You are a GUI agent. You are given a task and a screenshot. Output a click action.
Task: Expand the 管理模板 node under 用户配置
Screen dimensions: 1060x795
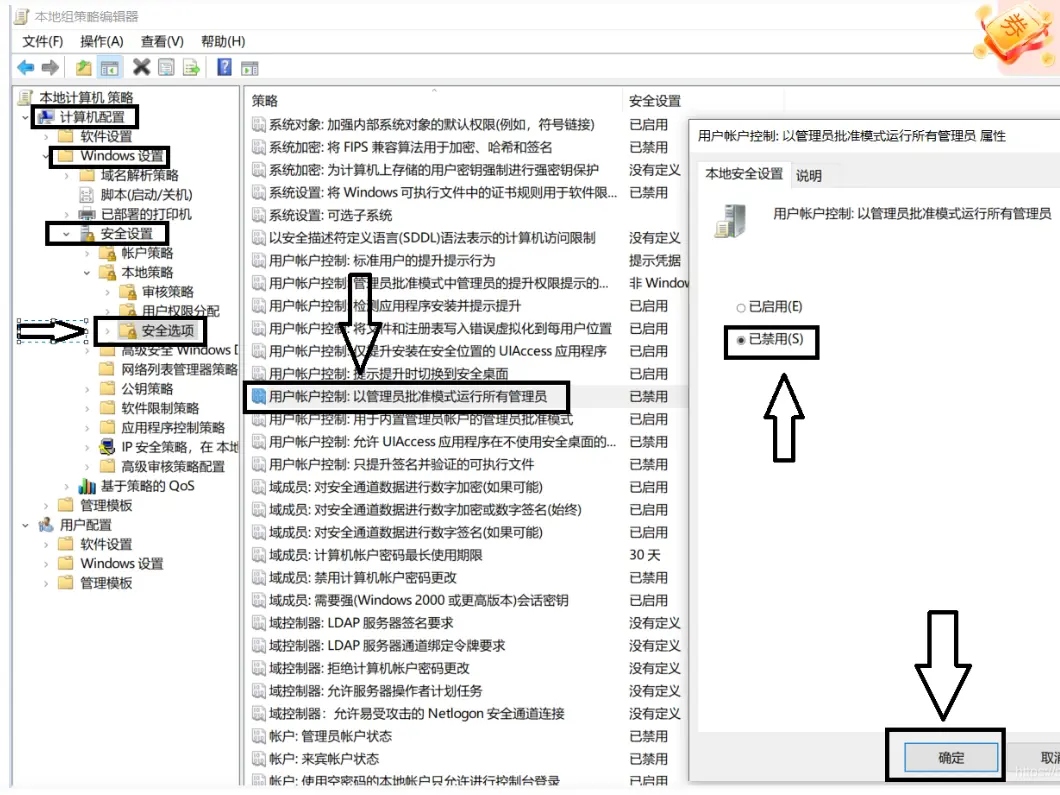(x=46, y=583)
